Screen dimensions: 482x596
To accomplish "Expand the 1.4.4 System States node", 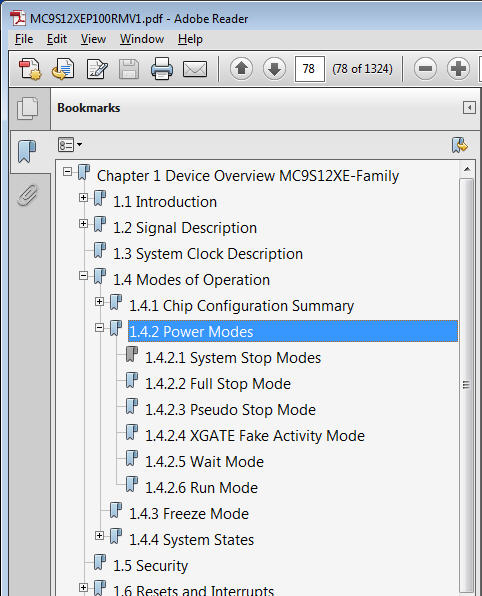I will pyautogui.click(x=100, y=536).
